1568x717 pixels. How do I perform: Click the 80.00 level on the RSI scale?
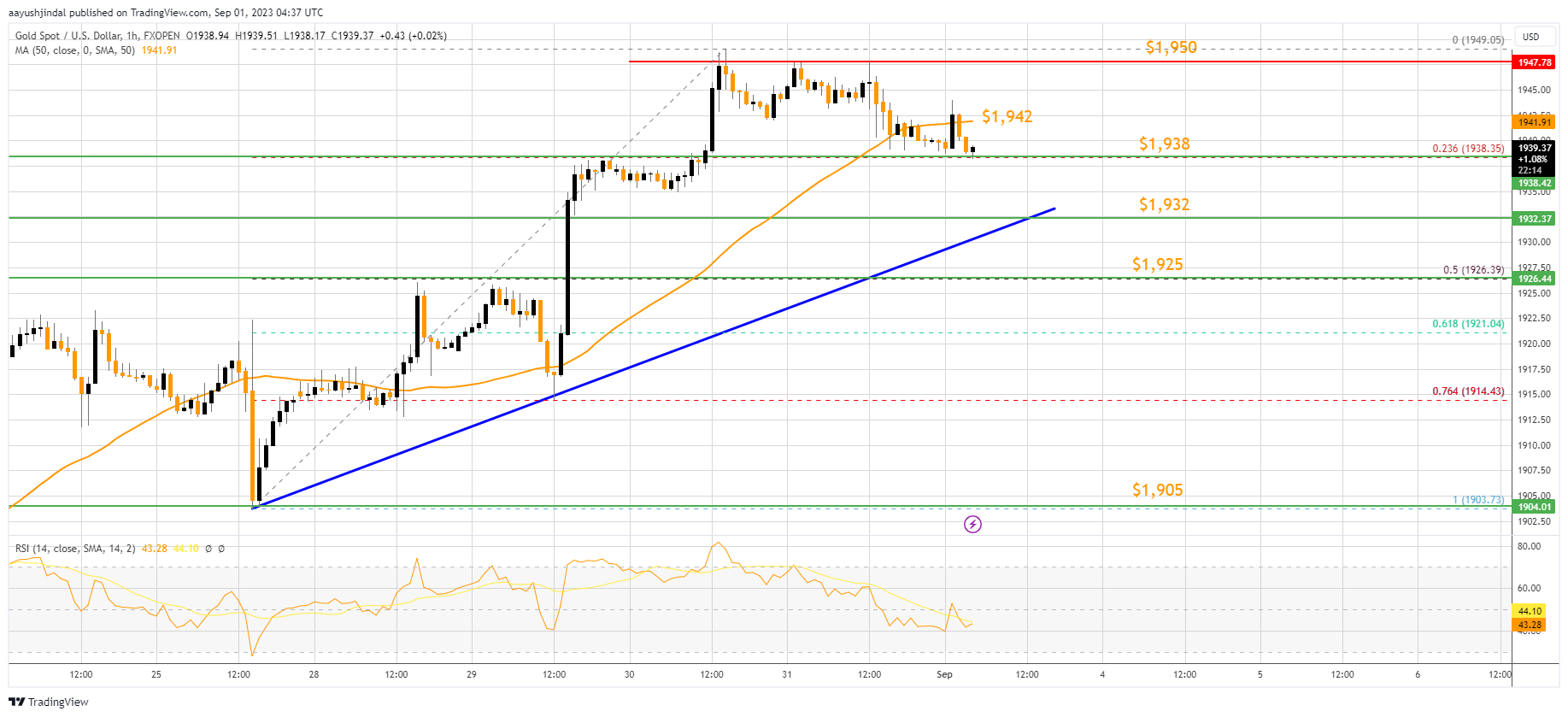click(1529, 546)
